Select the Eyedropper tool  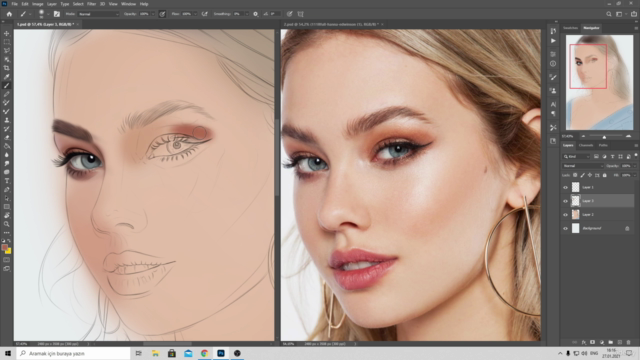pos(7,77)
